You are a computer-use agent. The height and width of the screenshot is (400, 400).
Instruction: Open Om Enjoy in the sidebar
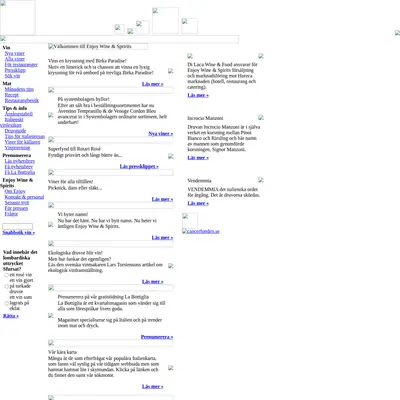point(15,192)
